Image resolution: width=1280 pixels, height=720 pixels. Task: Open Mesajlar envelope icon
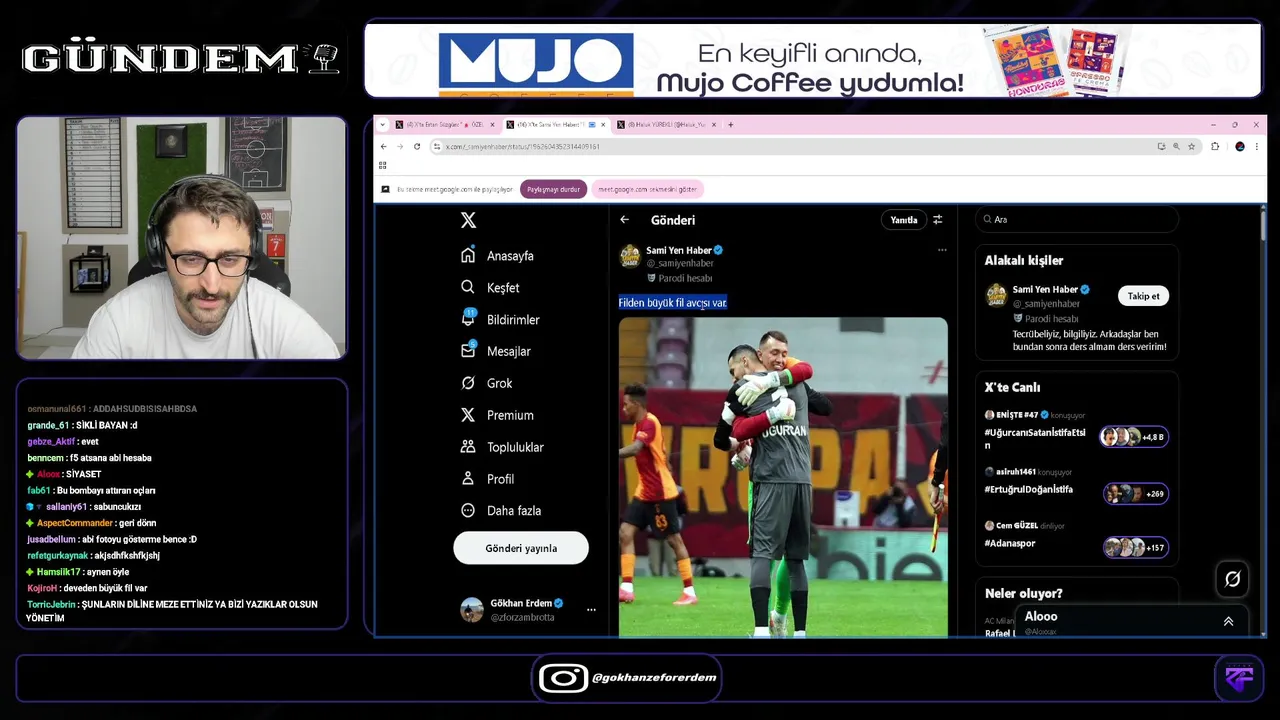(468, 350)
